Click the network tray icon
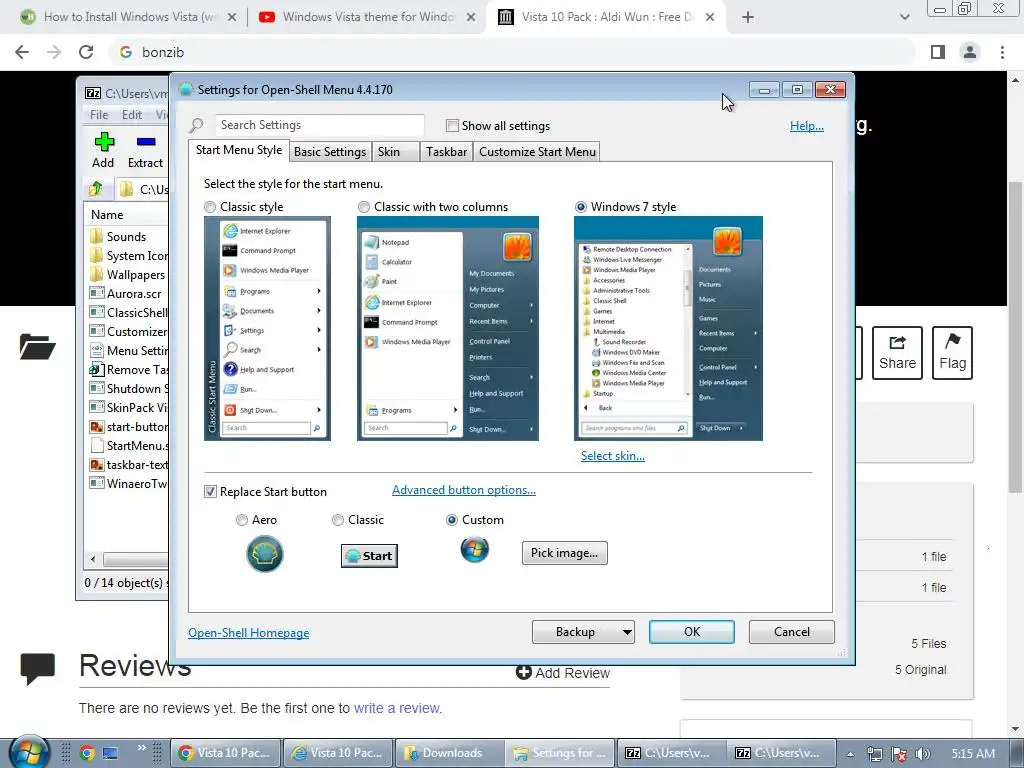Image resolution: width=1024 pixels, height=768 pixels. click(874, 754)
